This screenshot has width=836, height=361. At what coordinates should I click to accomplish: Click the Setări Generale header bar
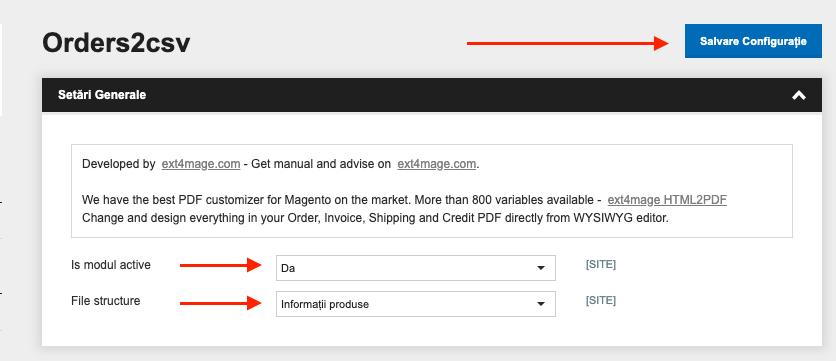coord(432,95)
